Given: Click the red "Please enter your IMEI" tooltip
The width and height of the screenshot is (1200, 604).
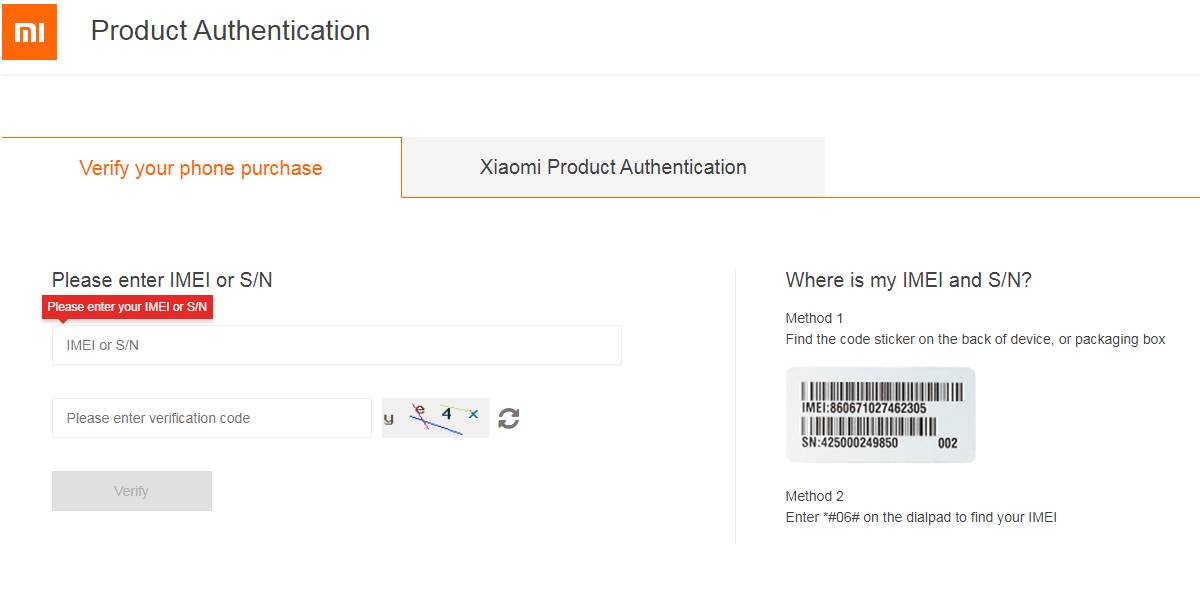Looking at the screenshot, I should coord(127,307).
